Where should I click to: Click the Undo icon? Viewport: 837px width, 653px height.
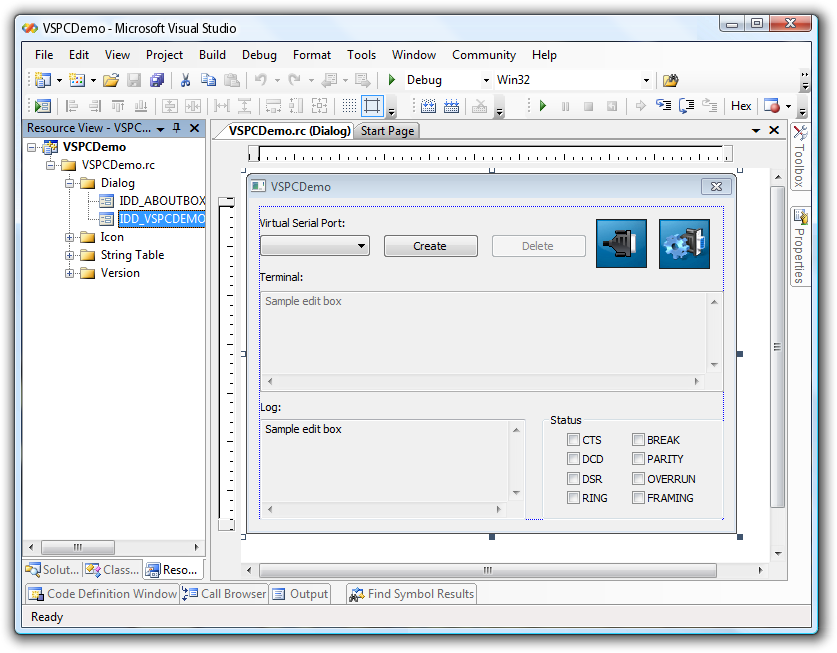[261, 79]
